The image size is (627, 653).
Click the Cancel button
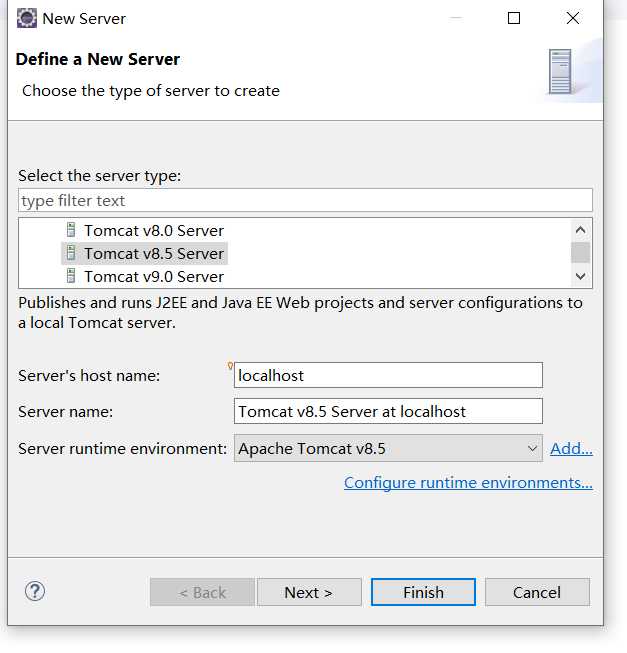coord(537,592)
